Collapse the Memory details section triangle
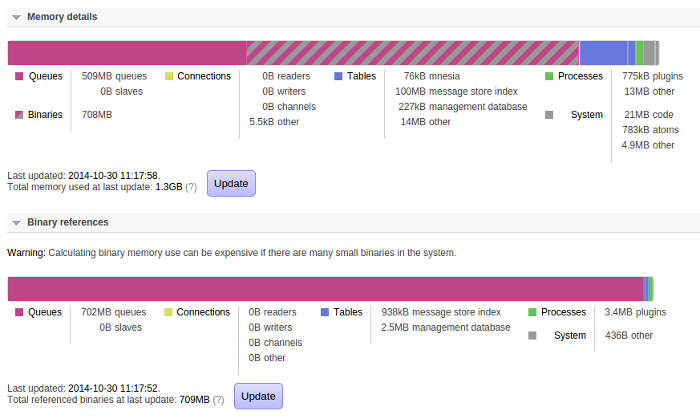The height and width of the screenshot is (419, 700). click(x=16, y=18)
